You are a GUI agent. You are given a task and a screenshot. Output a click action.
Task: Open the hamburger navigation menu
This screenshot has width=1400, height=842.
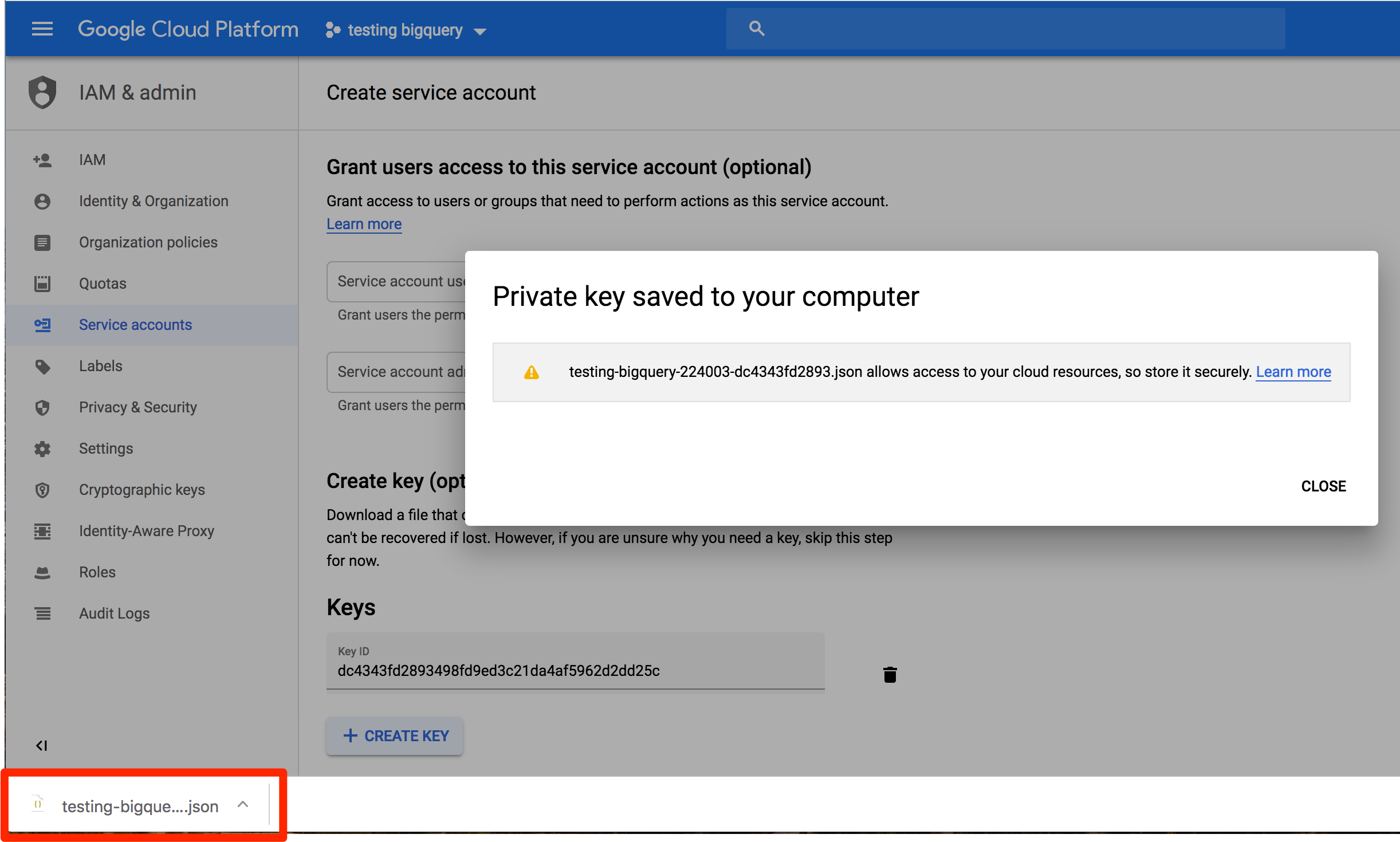point(42,29)
